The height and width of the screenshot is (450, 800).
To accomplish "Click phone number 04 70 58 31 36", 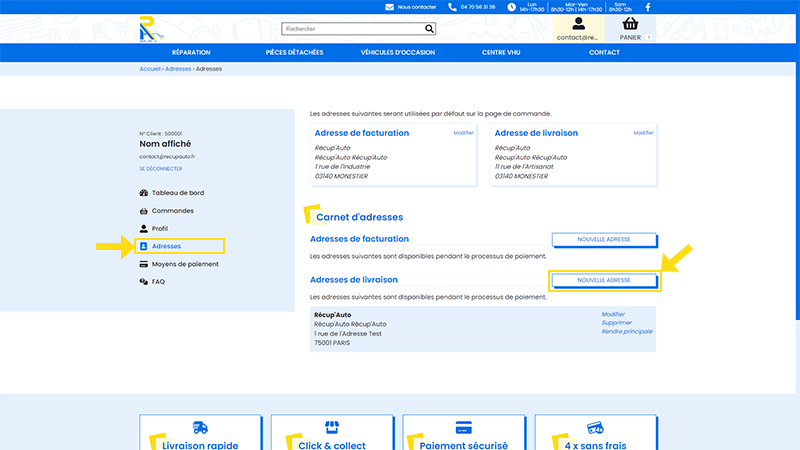I will (x=478, y=7).
